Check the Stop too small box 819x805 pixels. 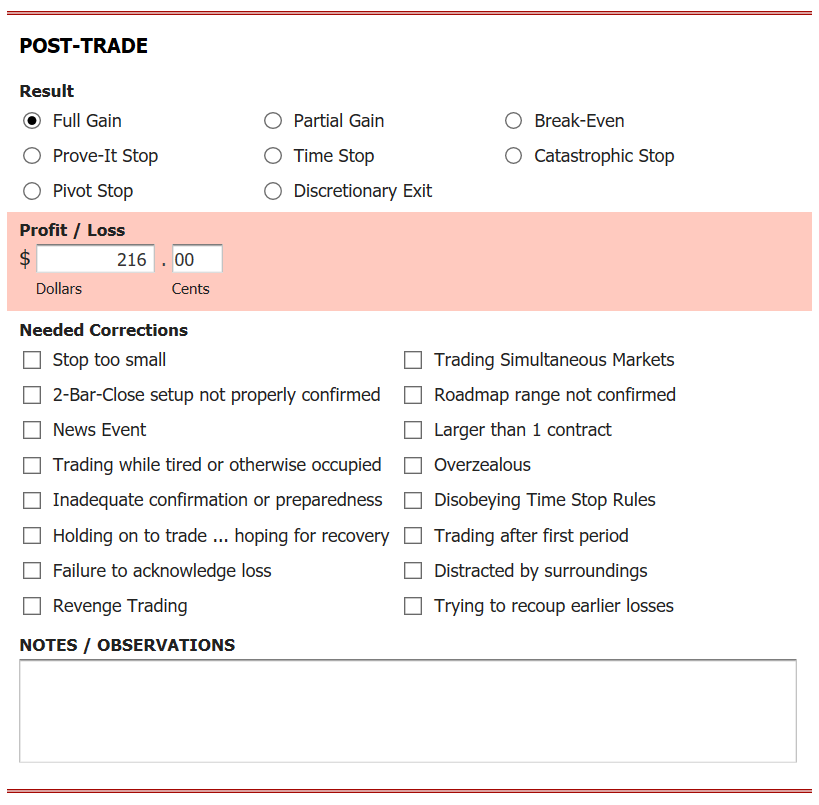[32, 360]
